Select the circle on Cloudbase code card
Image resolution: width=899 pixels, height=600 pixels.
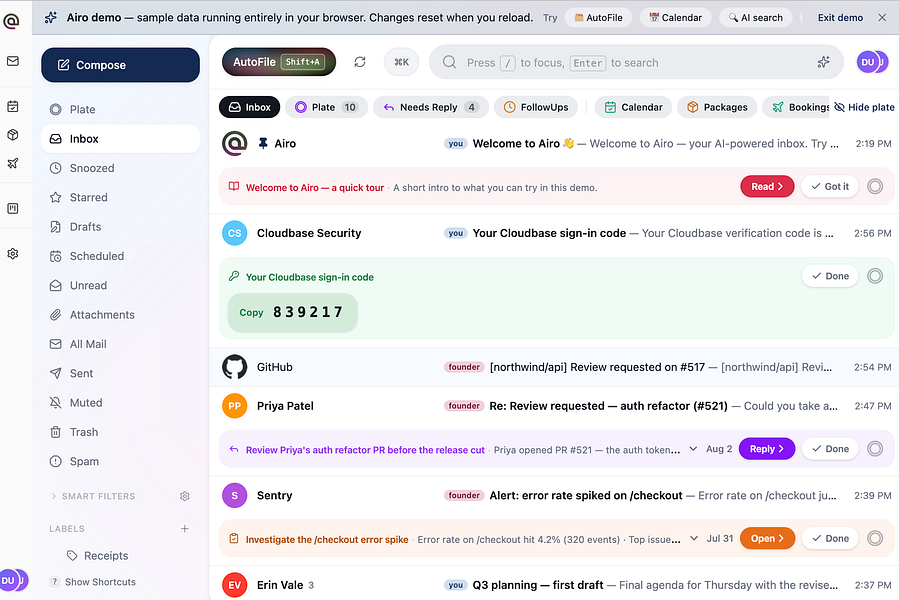[875, 276]
